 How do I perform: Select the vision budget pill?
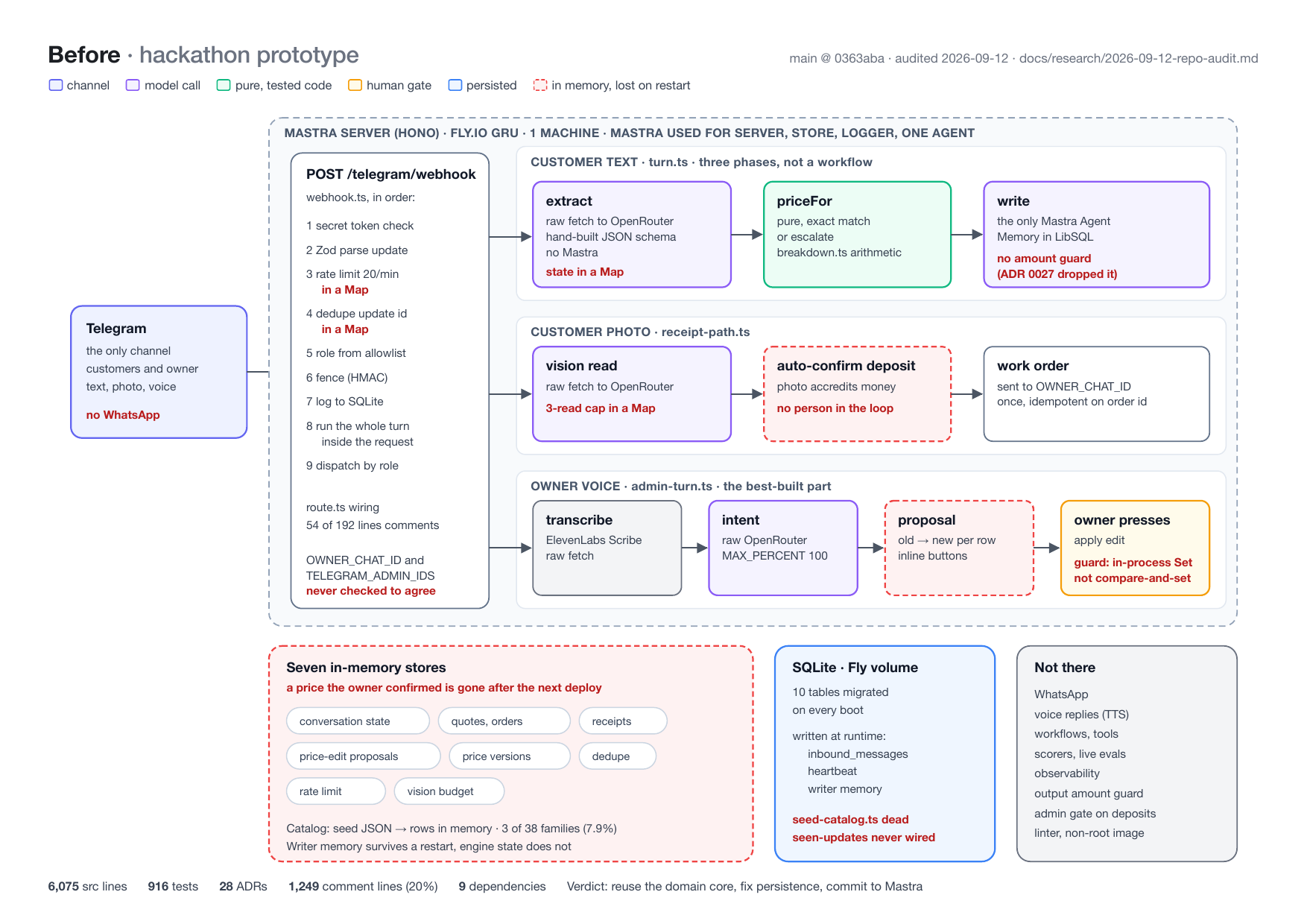click(x=449, y=791)
